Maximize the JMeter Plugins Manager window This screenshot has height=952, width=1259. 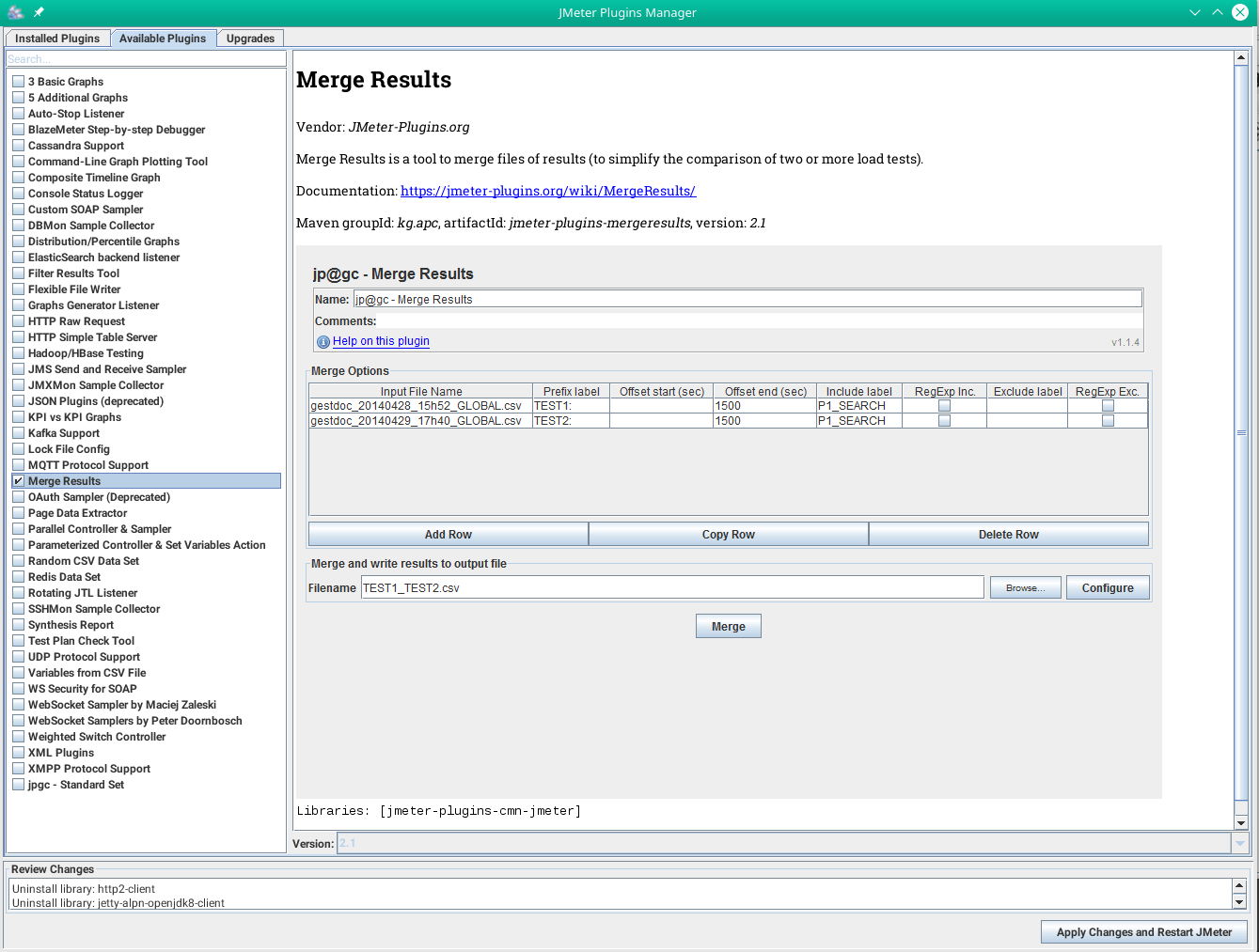click(x=1218, y=12)
